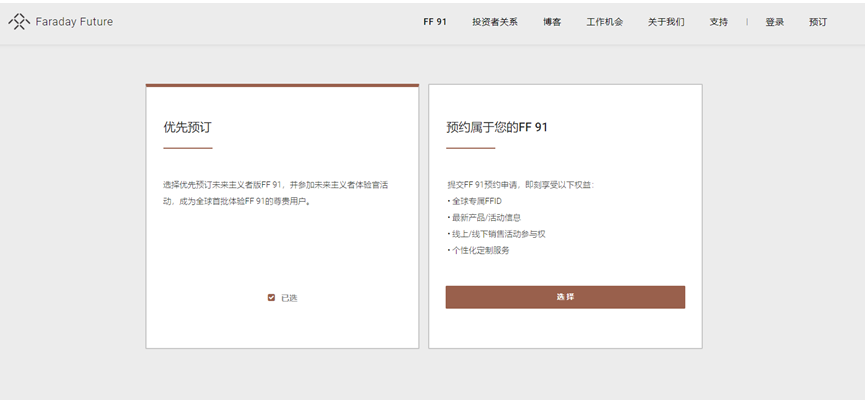Open the 支持 menu item
Viewport: 865px width, 400px height.
(x=718, y=22)
